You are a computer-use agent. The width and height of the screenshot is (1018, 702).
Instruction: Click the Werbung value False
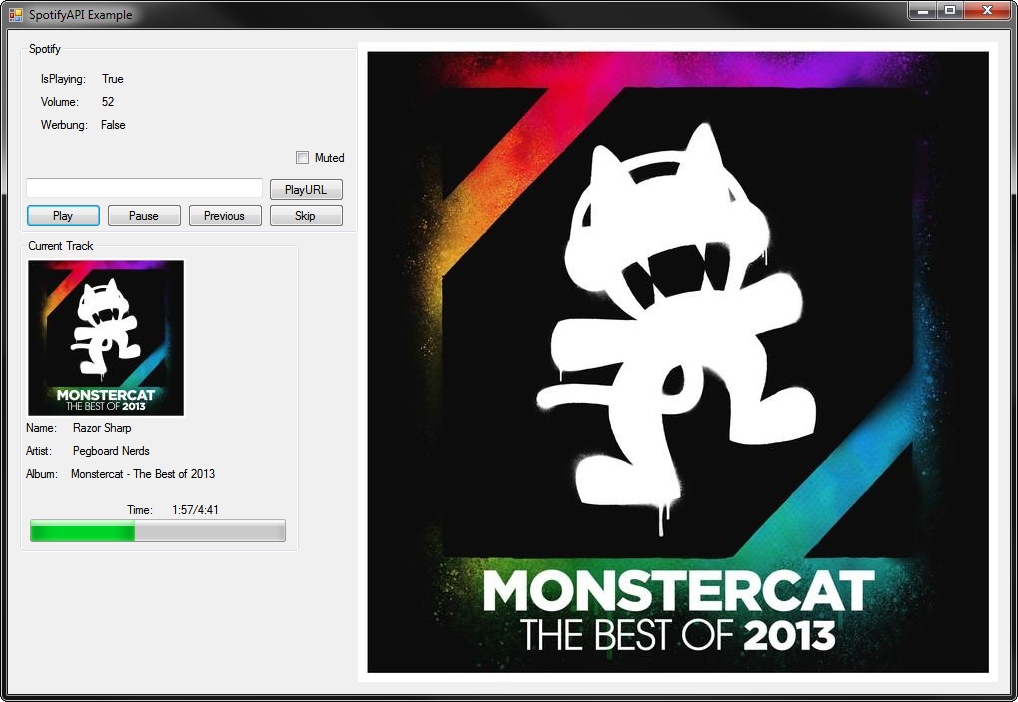[113, 125]
